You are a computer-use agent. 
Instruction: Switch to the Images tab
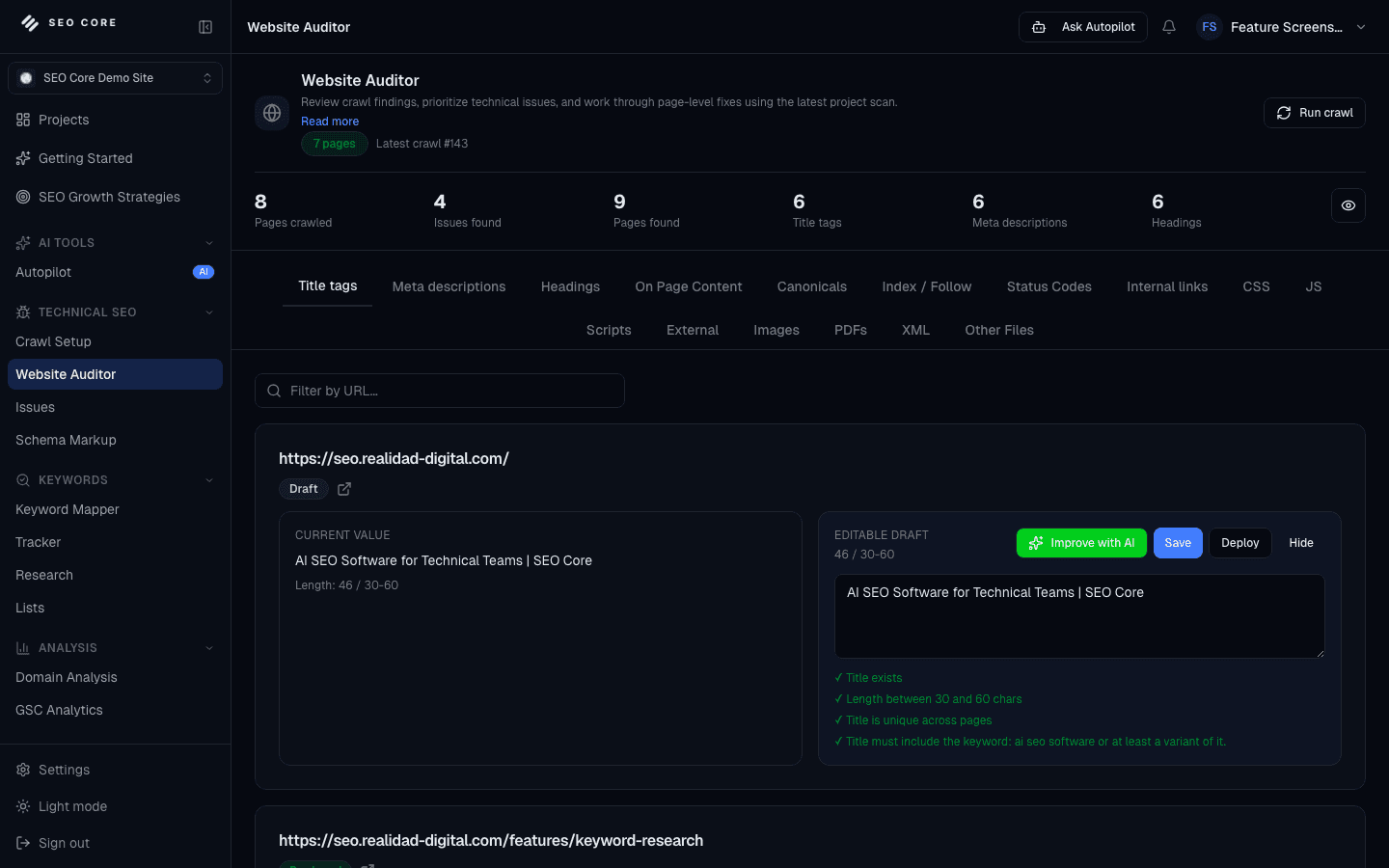(x=776, y=330)
